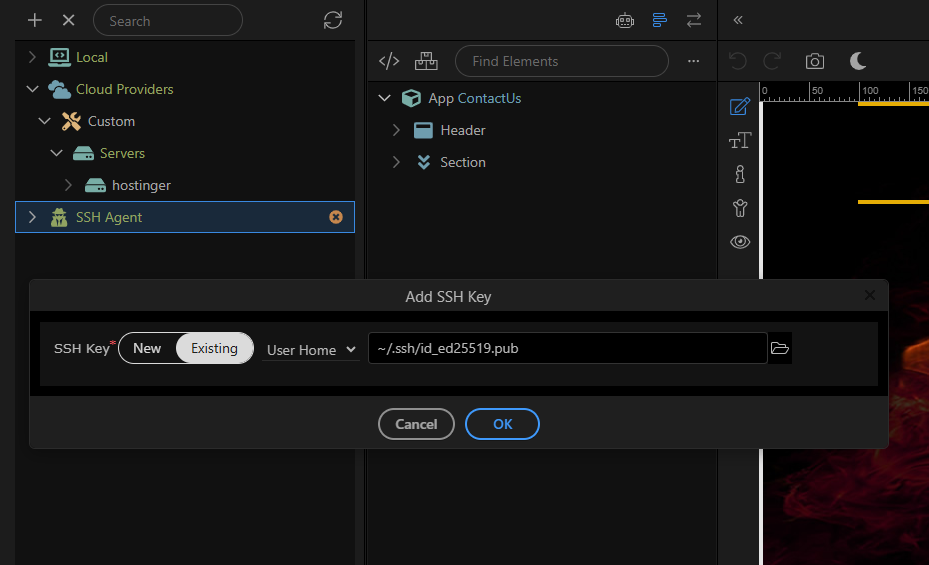The image size is (929, 565).
Task: Expand the Local tree node
Action: pyautogui.click(x=33, y=57)
